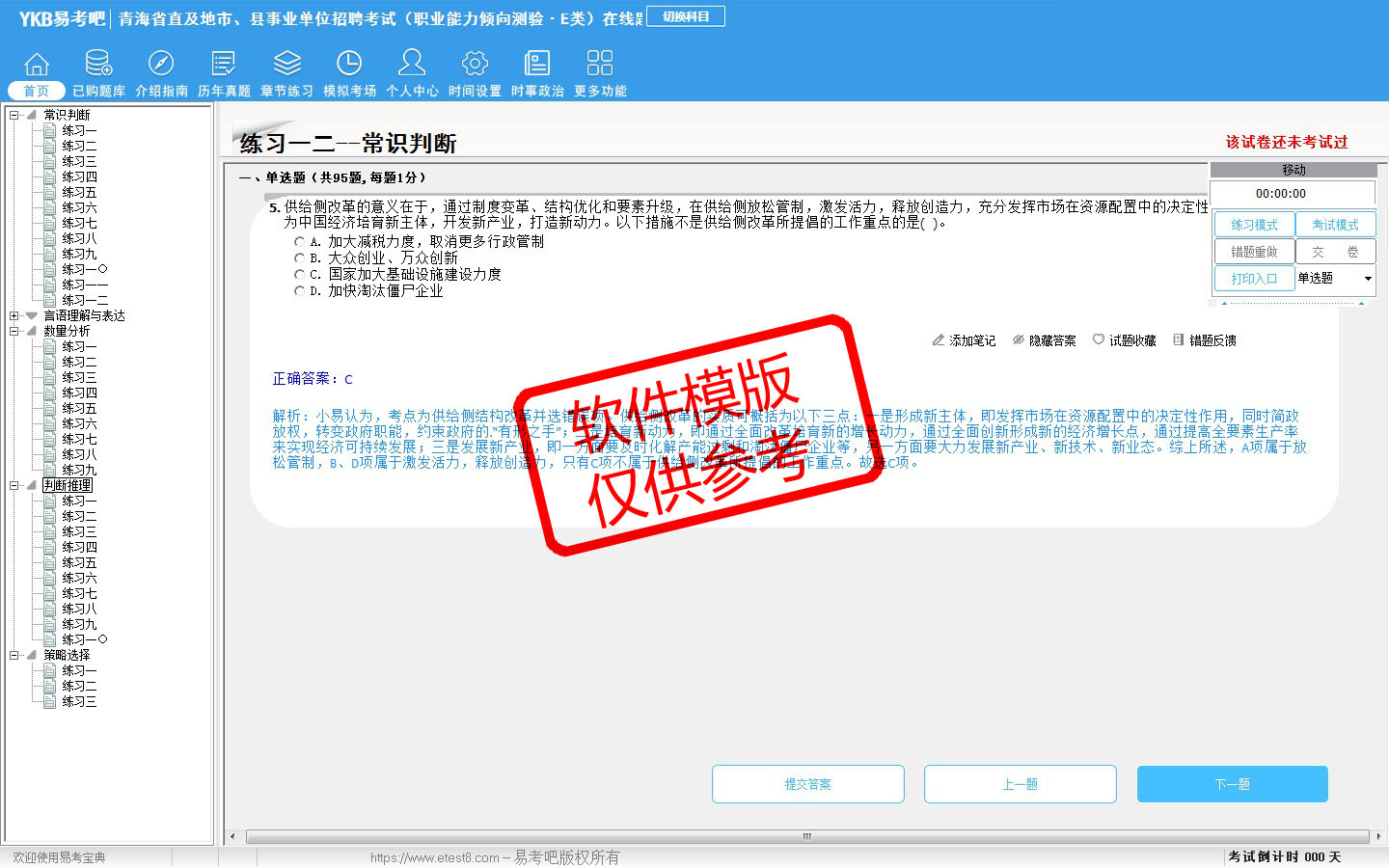1389x868 pixels.
Task: Click the horizontal scrollbar left arrow
Action: (231, 836)
